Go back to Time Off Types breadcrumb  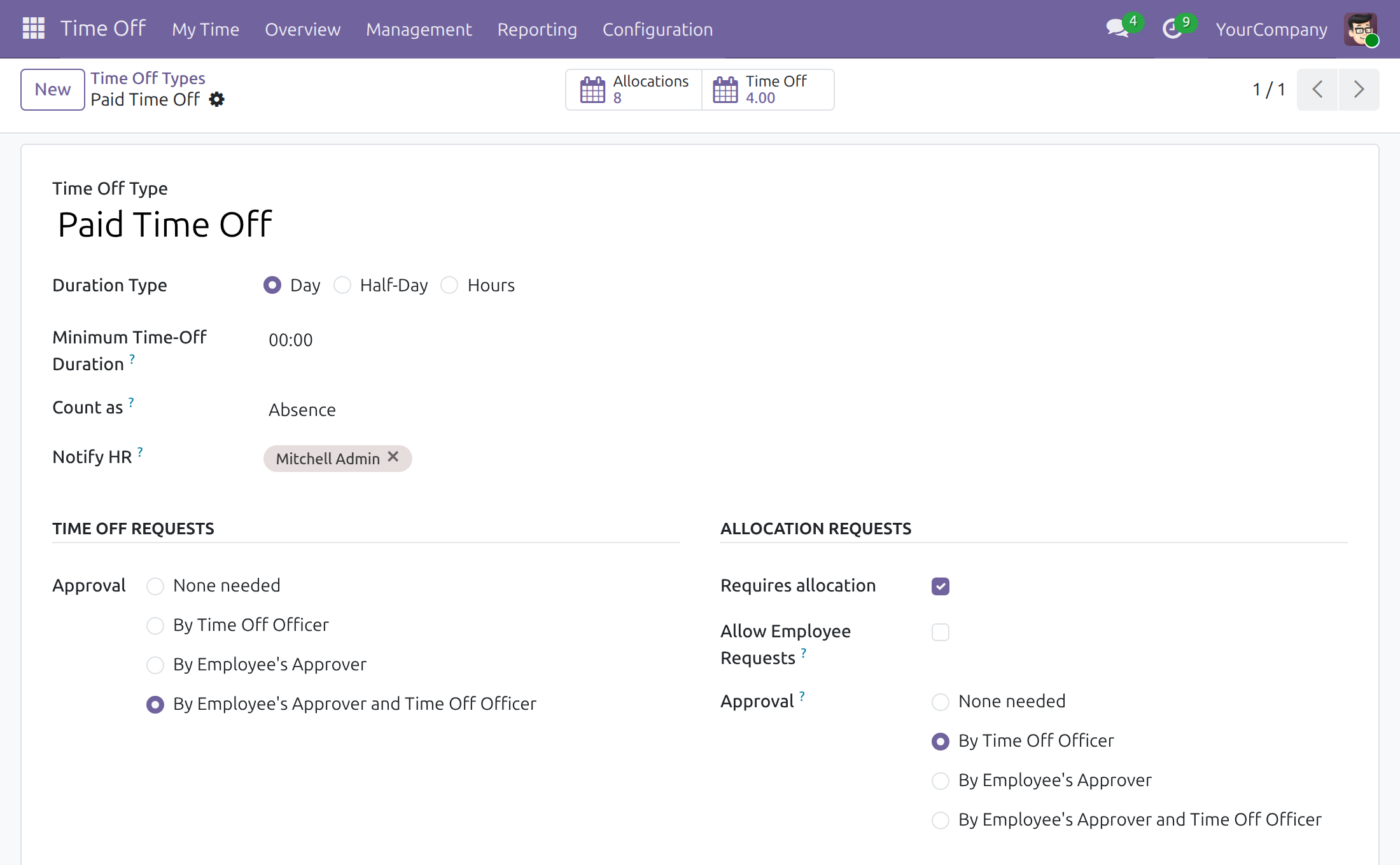(148, 78)
